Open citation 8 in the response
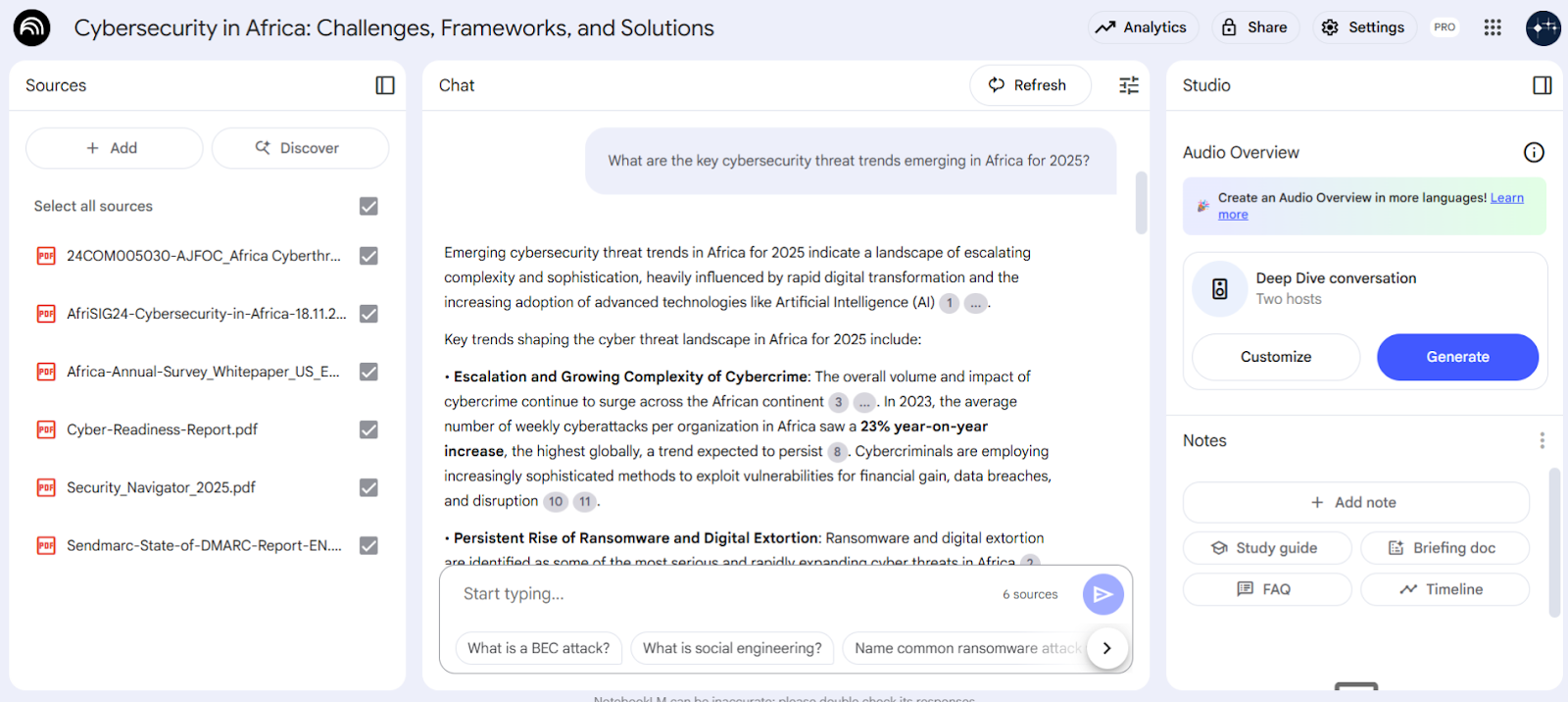The height and width of the screenshot is (702, 1568). (x=837, y=452)
